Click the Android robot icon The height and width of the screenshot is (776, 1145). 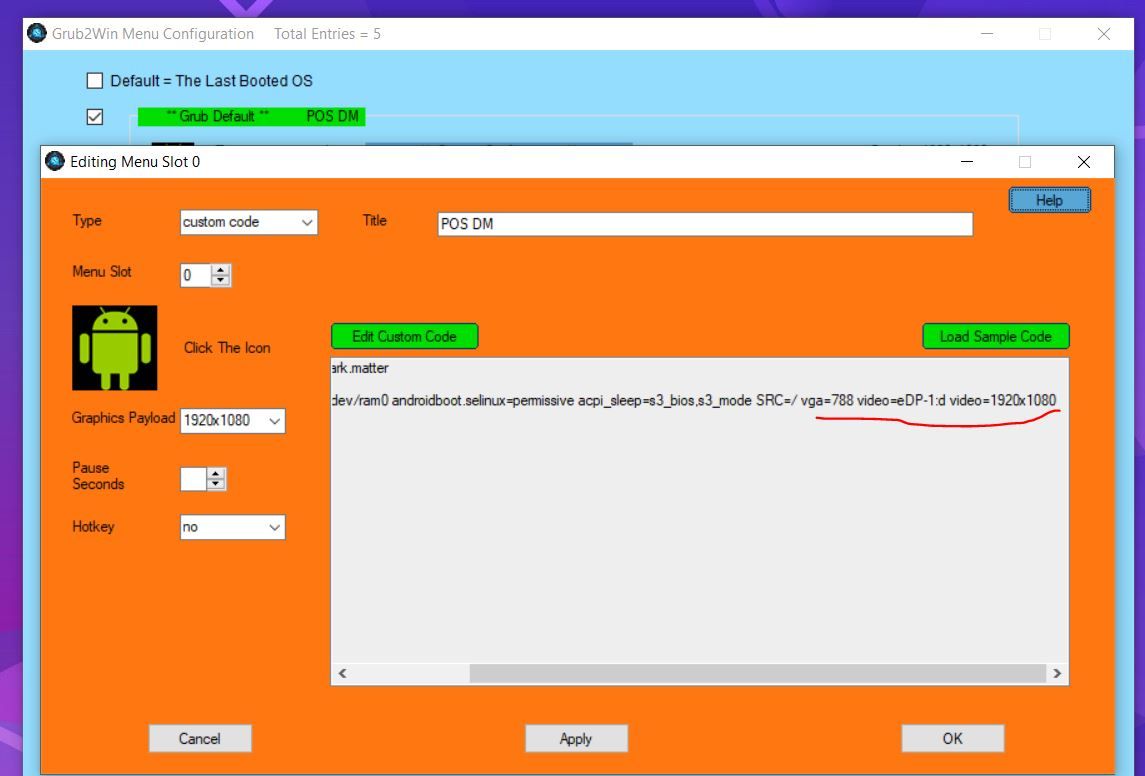[x=114, y=347]
